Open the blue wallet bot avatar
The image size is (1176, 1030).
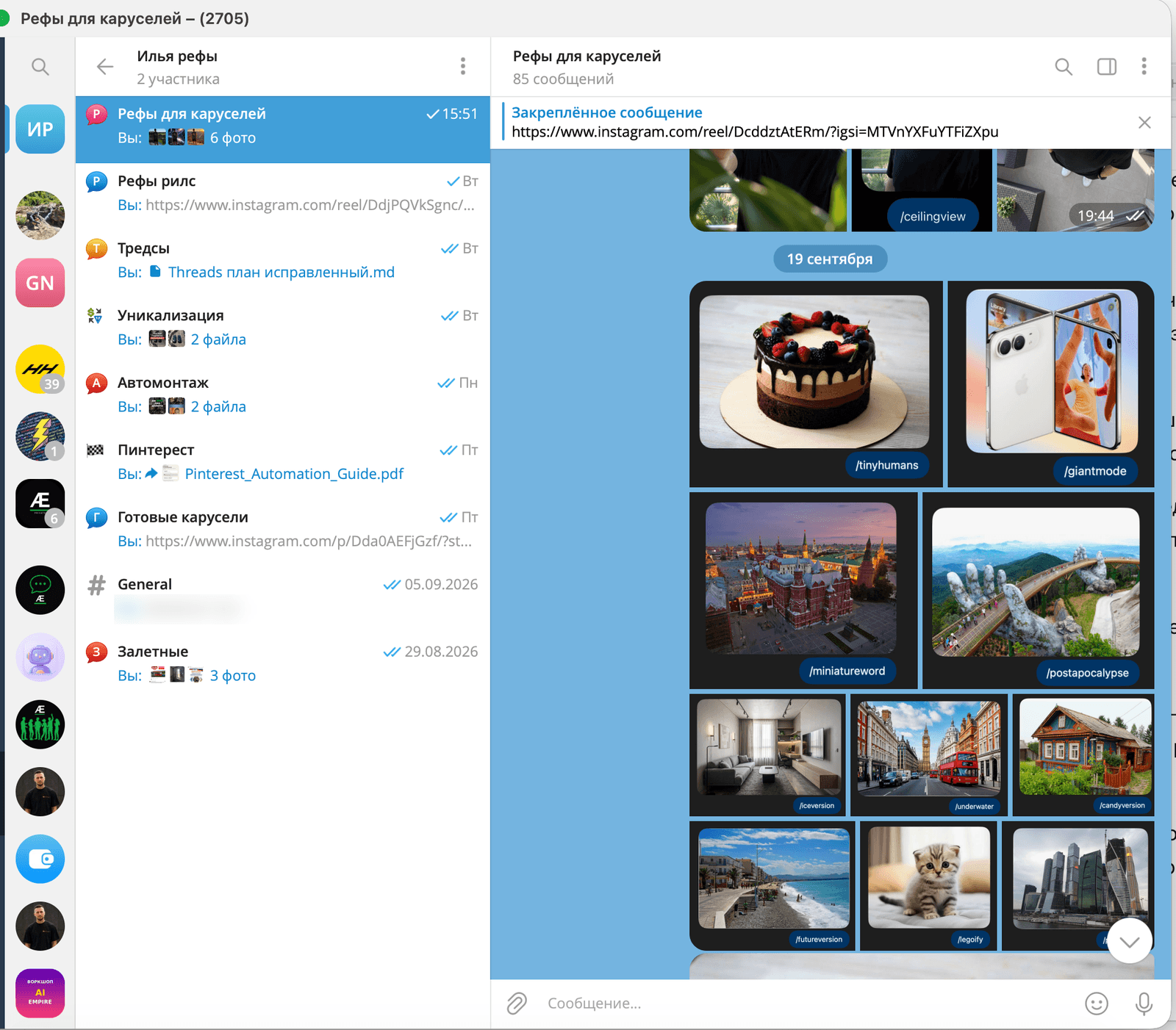40,859
